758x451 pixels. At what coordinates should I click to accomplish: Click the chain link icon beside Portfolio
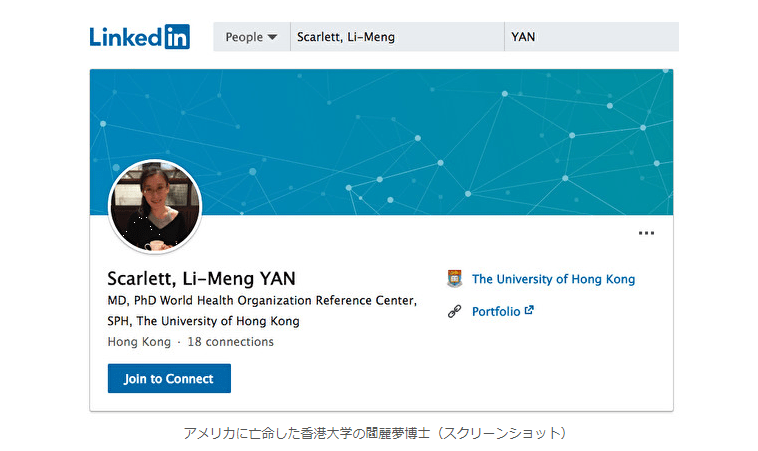coord(455,311)
